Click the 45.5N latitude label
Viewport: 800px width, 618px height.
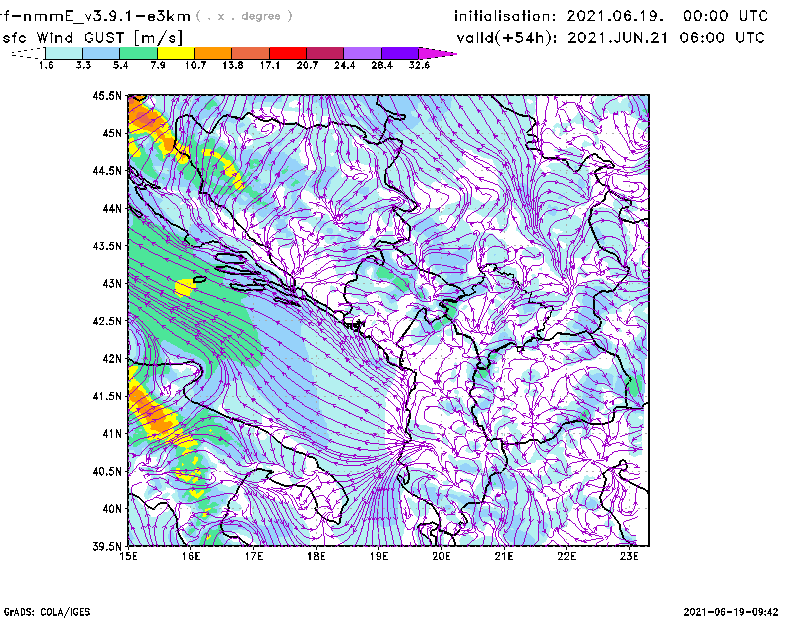coord(107,95)
